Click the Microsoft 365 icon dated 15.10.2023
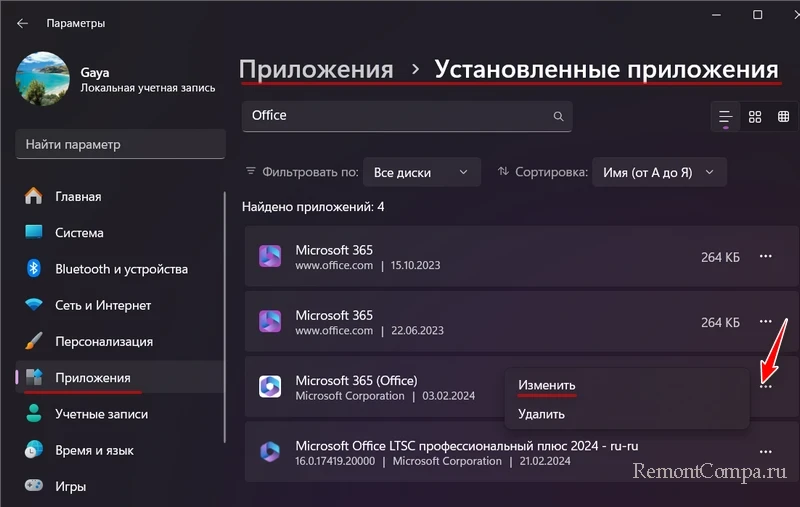This screenshot has height=507, width=800. [x=270, y=257]
